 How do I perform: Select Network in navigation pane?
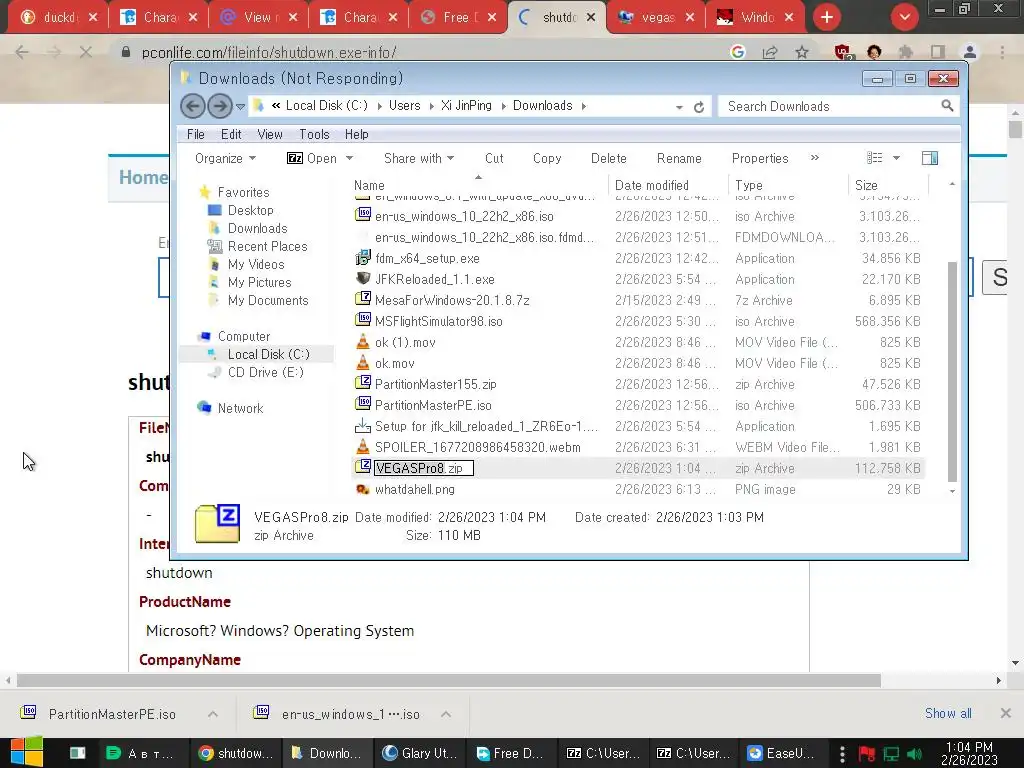point(240,408)
